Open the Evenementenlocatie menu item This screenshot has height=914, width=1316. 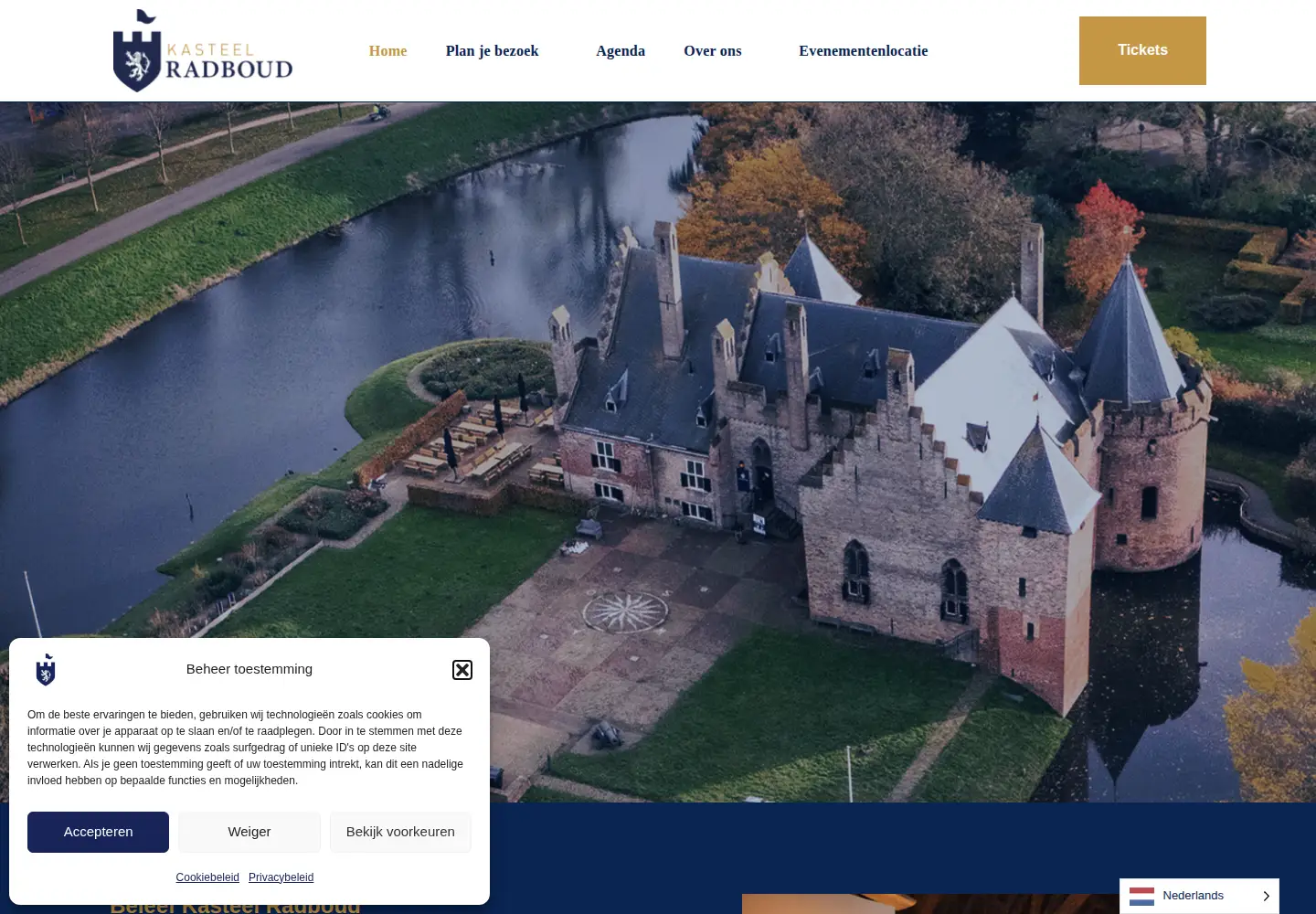(864, 51)
